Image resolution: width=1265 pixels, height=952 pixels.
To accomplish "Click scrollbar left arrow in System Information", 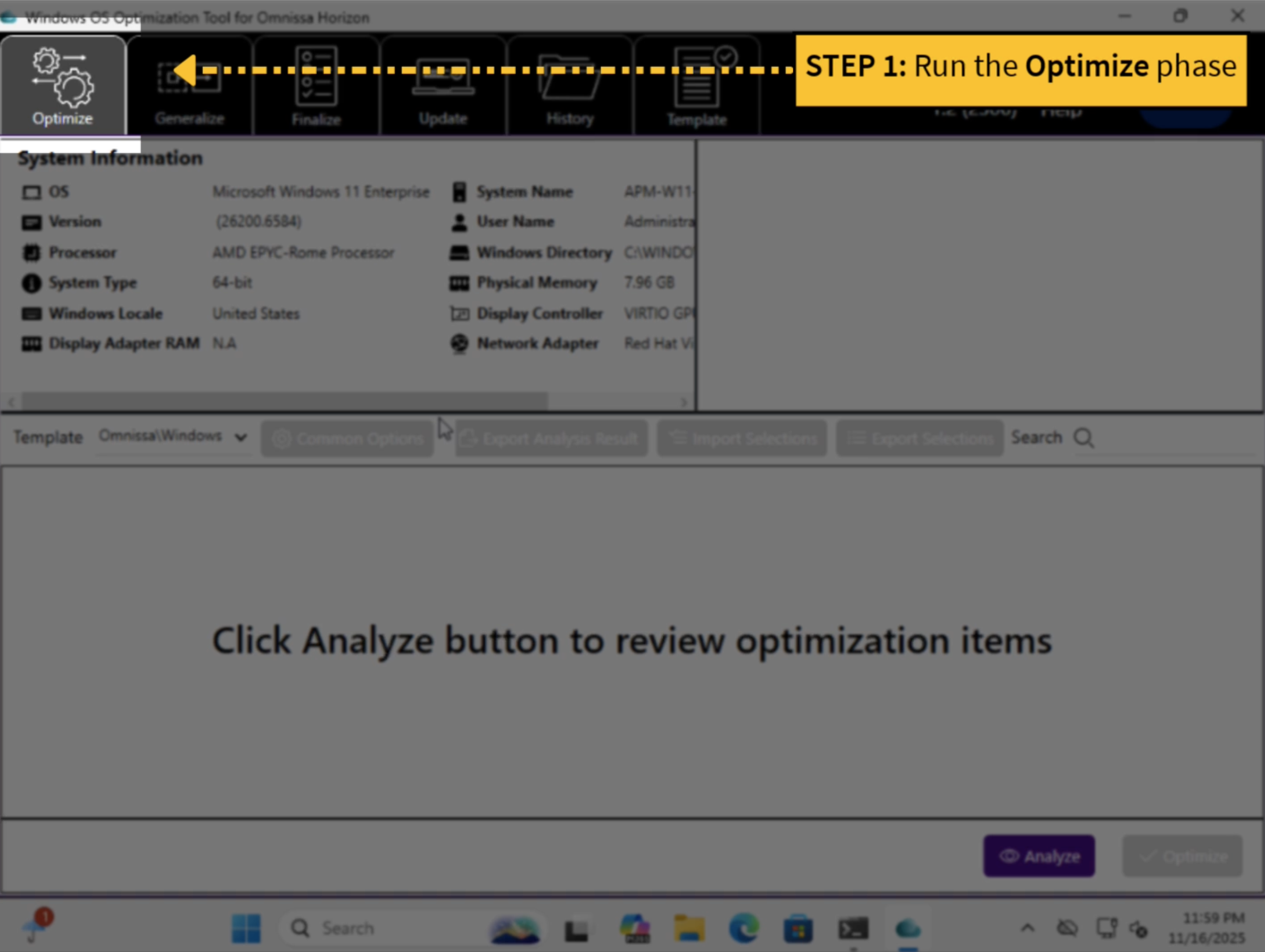I will coord(12,401).
